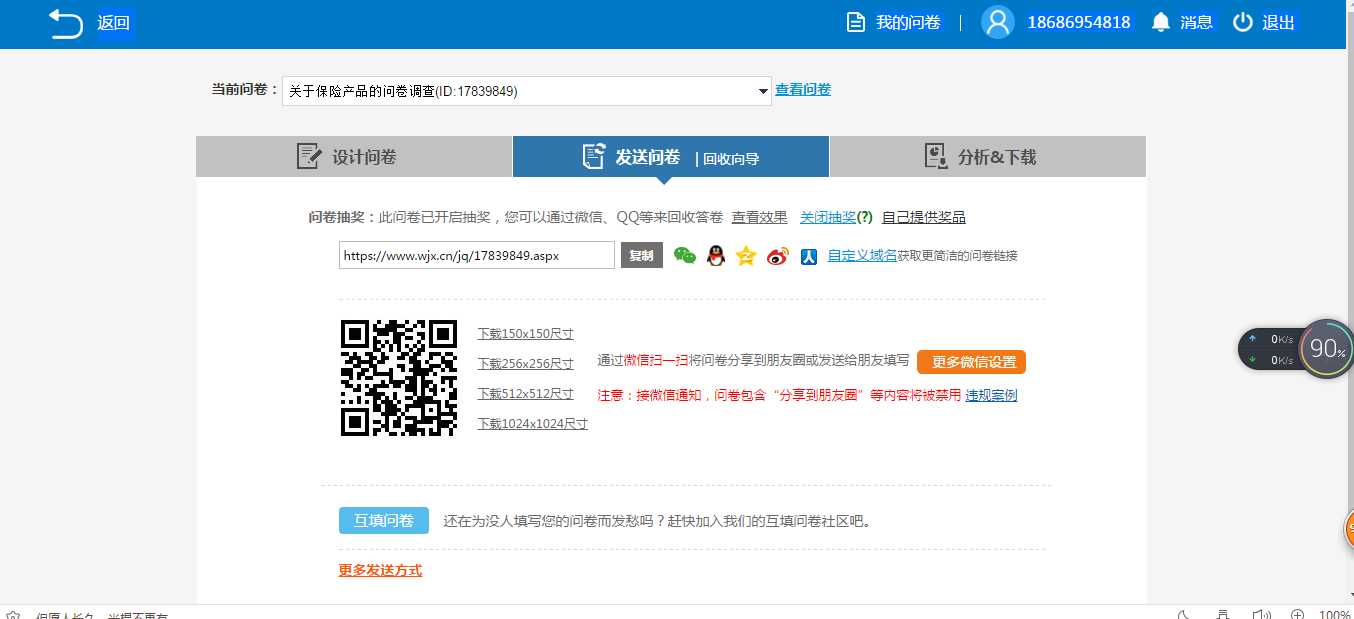1354x619 pixels.
Task: Open 我的问卷 page
Action: 908,22
